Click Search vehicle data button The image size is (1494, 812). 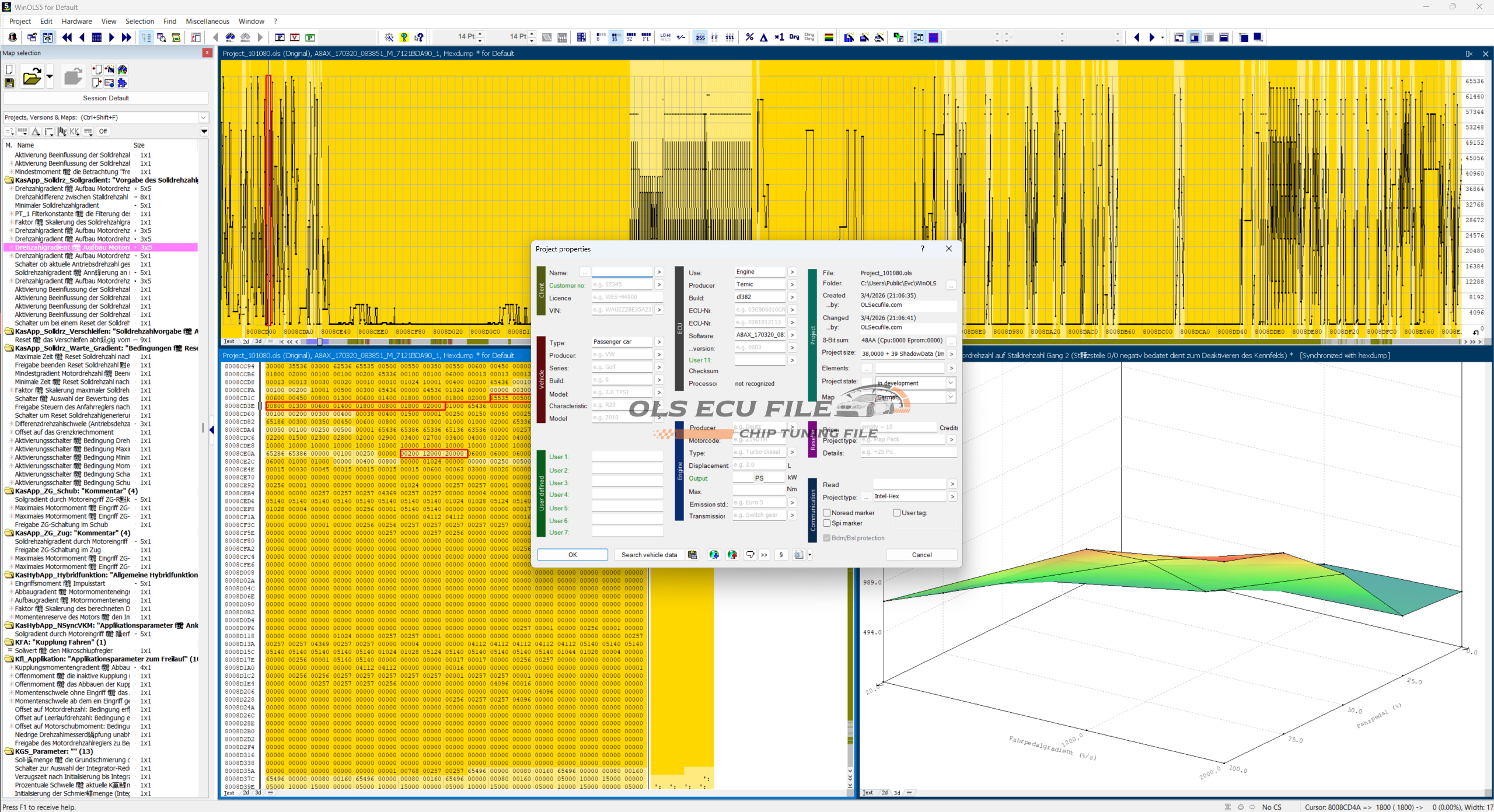(649, 555)
